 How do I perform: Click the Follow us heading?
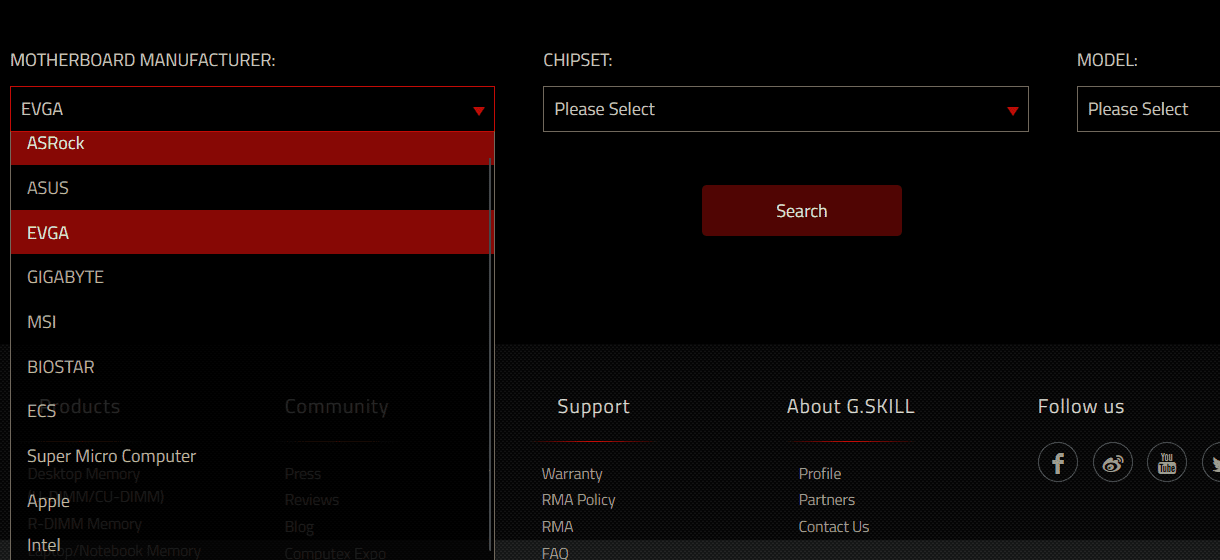(1081, 407)
